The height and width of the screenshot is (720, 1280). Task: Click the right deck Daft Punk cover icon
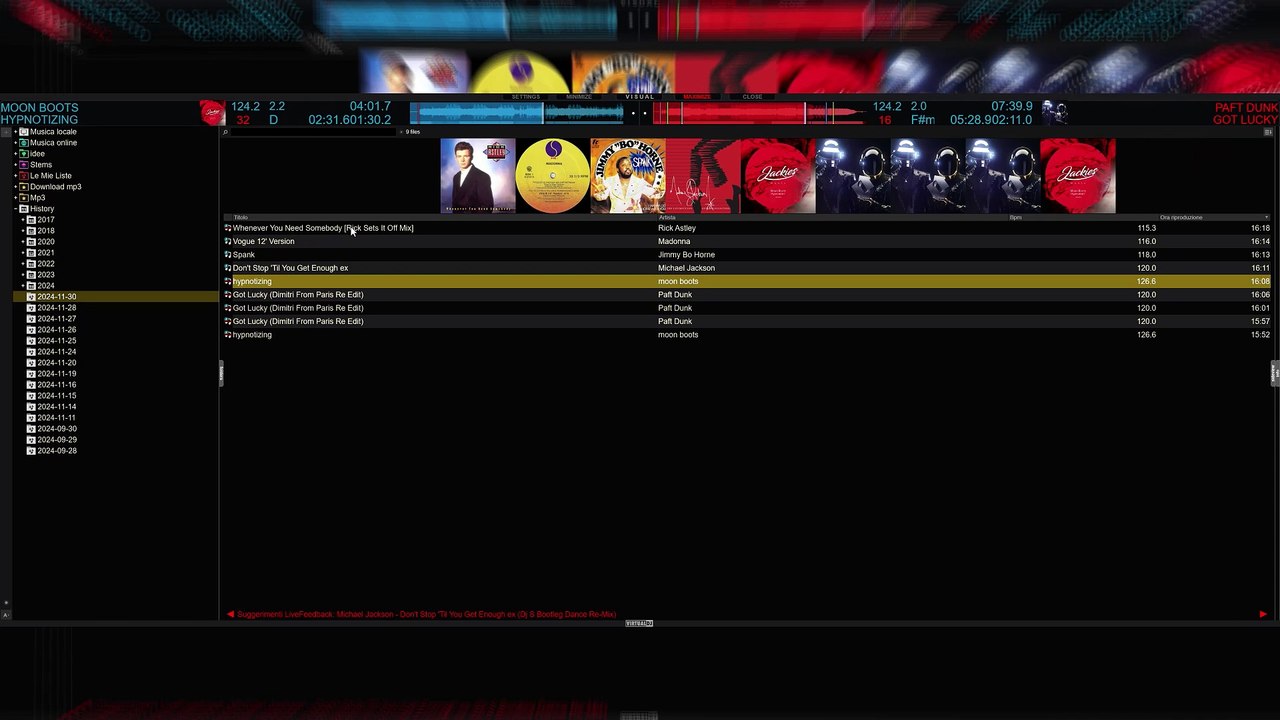click(1055, 113)
